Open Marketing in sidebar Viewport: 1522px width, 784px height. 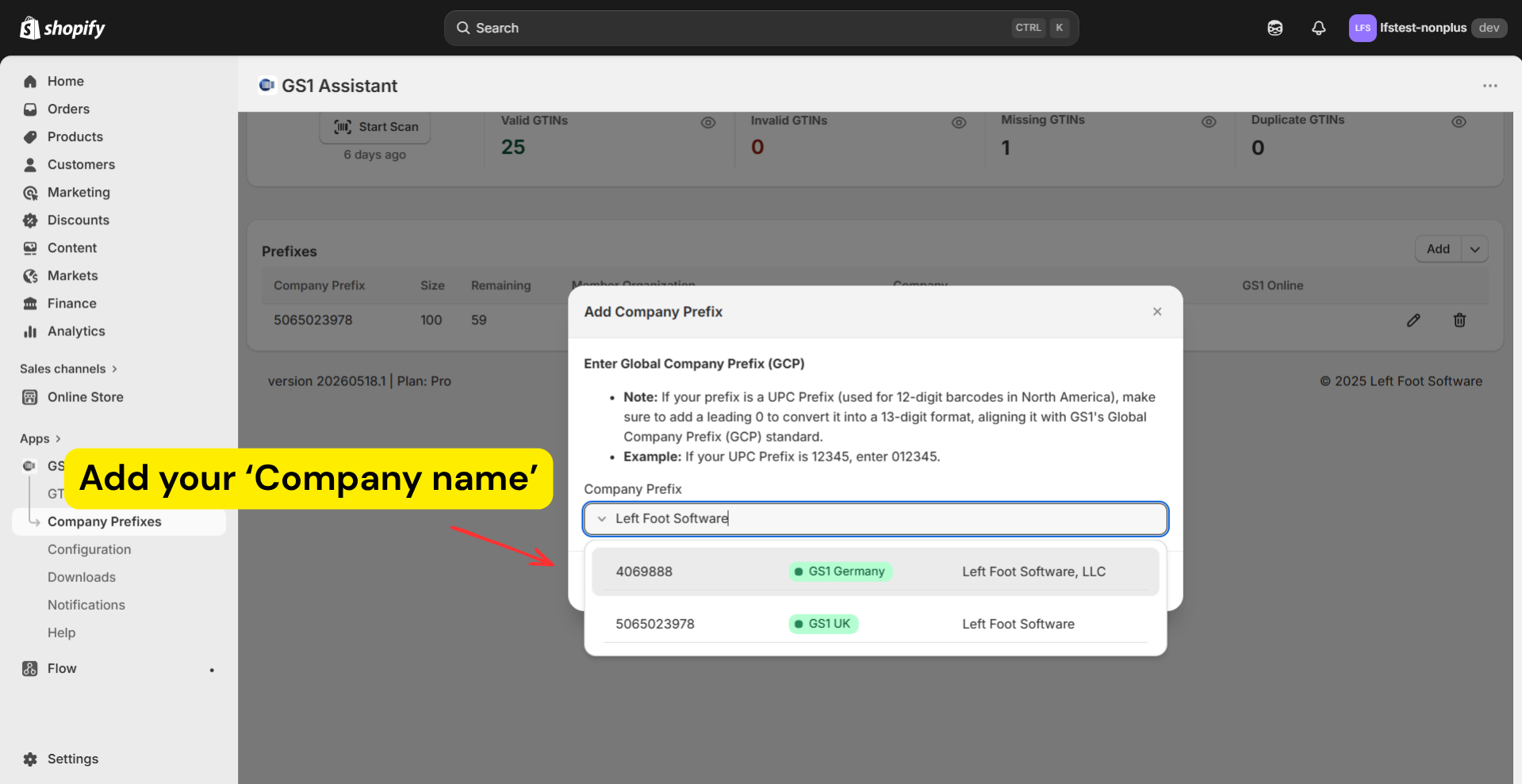point(79,192)
